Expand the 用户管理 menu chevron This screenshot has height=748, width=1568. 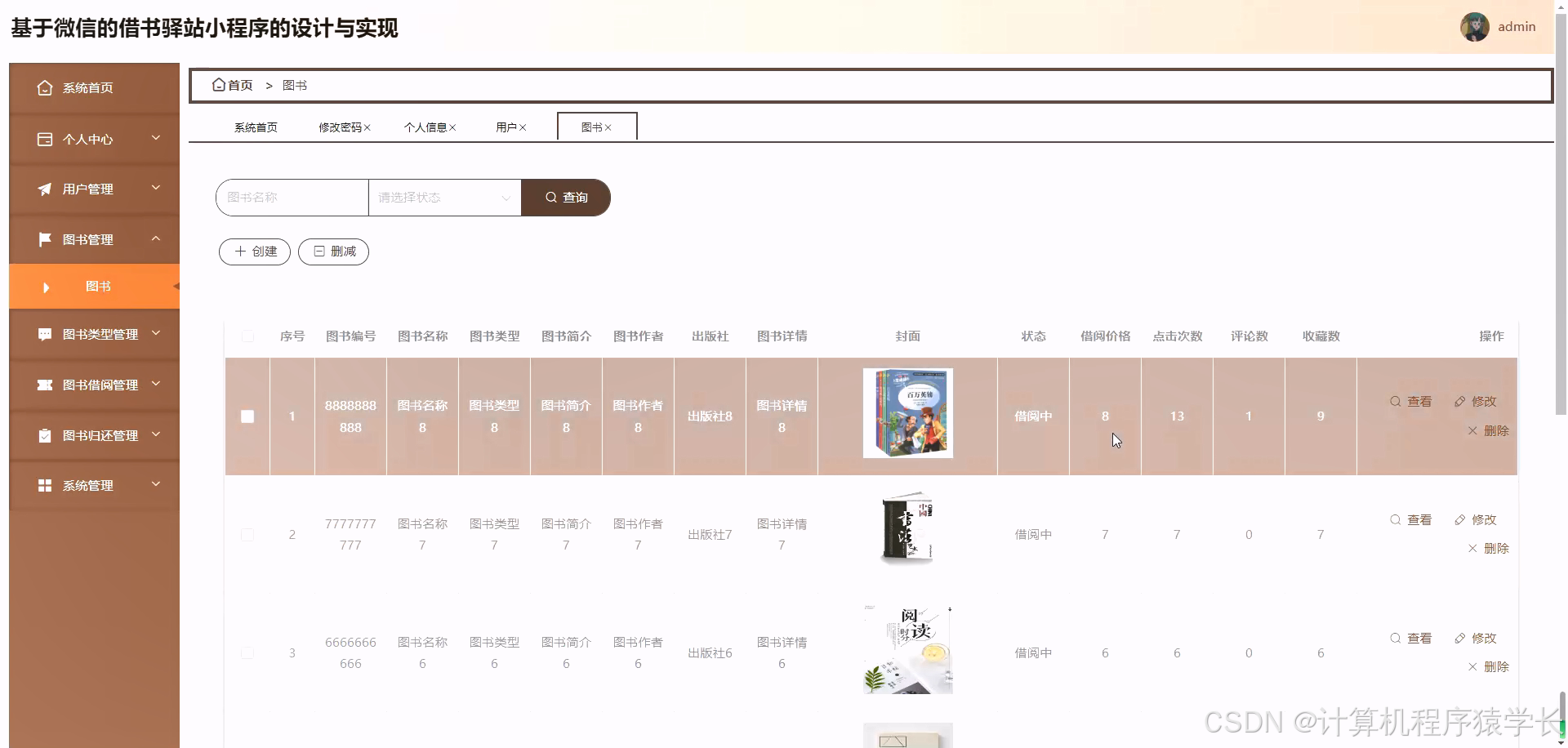tap(156, 188)
